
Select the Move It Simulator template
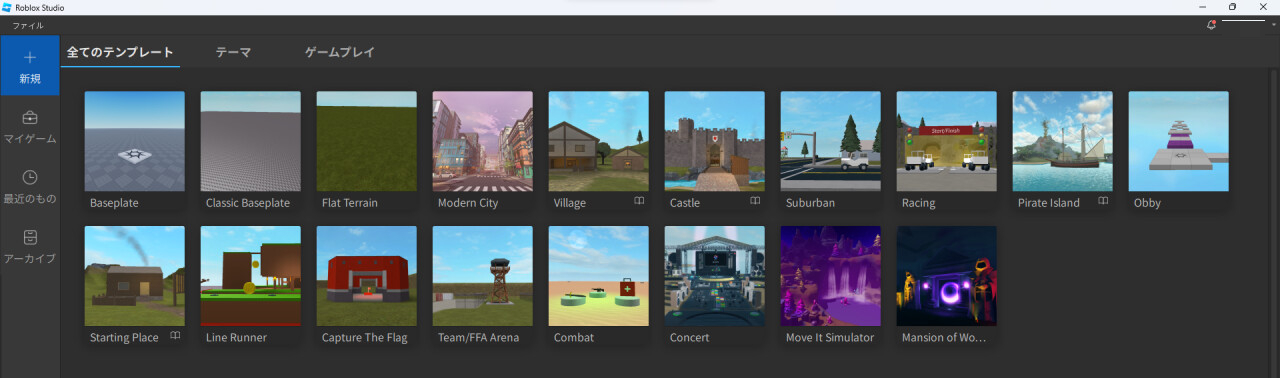(831, 276)
